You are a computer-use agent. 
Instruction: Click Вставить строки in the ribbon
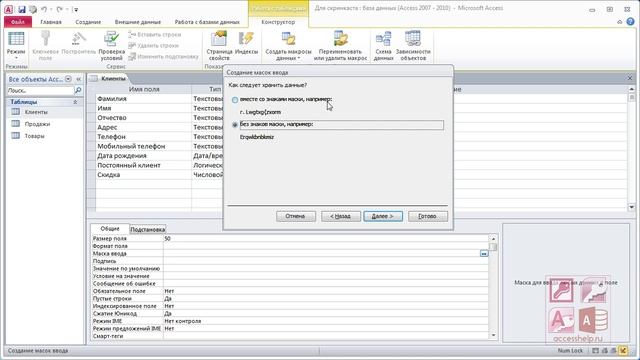click(x=155, y=35)
